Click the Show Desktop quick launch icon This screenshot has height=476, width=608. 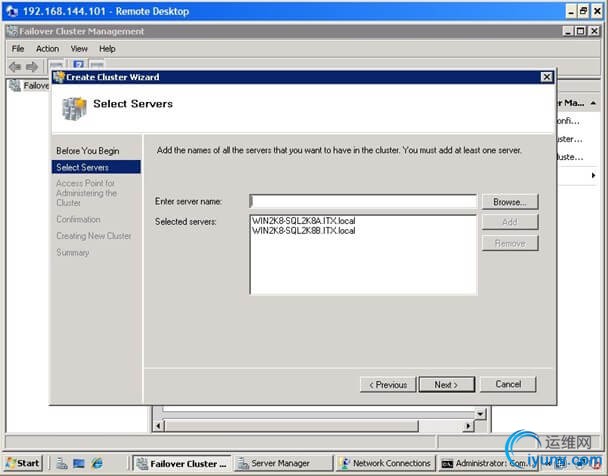(x=79, y=463)
